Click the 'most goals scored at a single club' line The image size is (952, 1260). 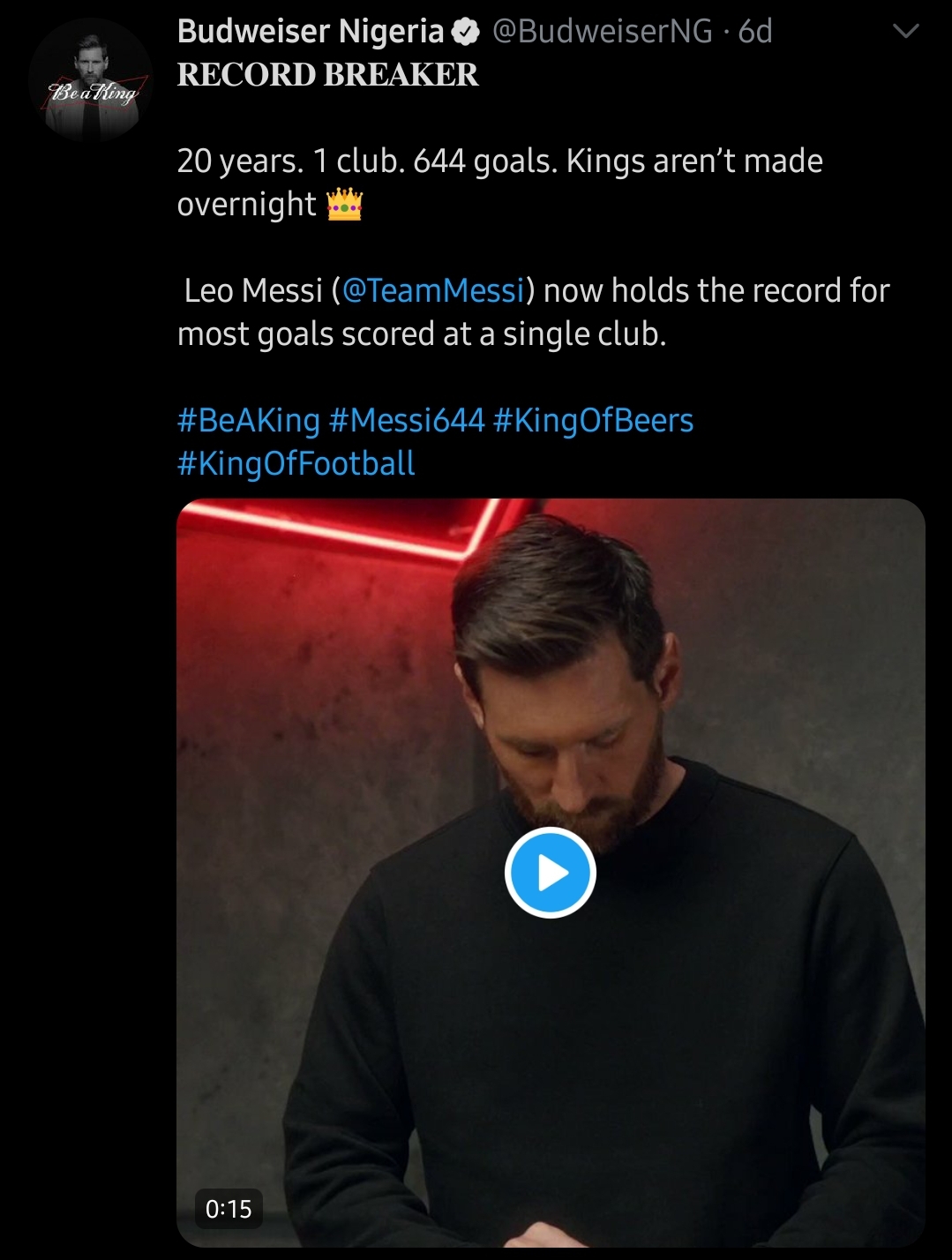(421, 334)
